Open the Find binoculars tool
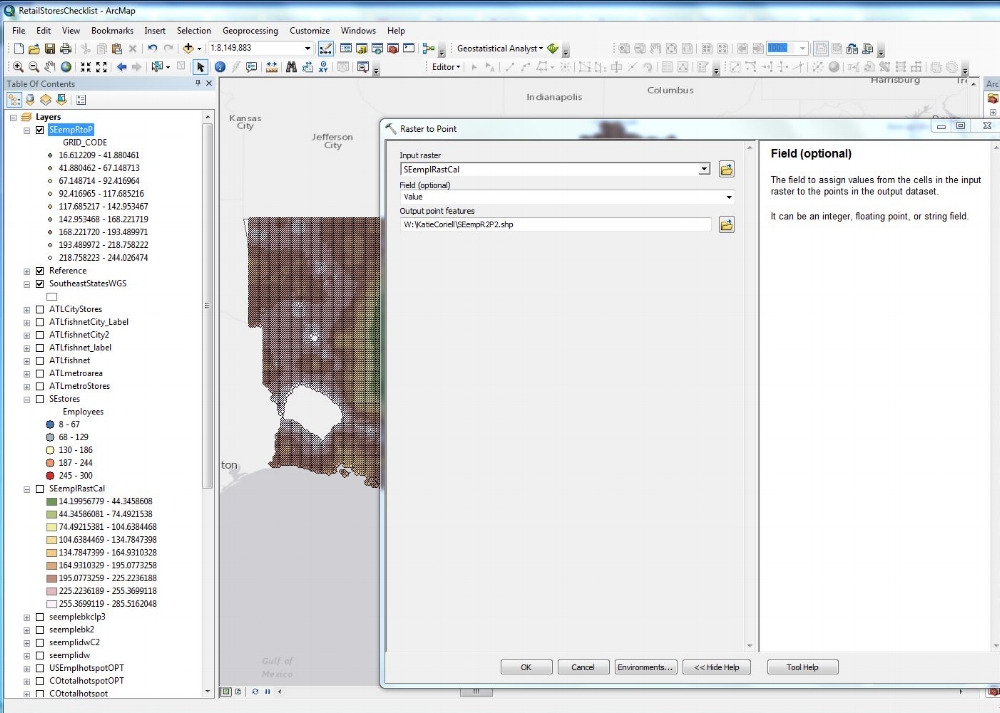Viewport: 1000px width, 713px height. tap(291, 67)
